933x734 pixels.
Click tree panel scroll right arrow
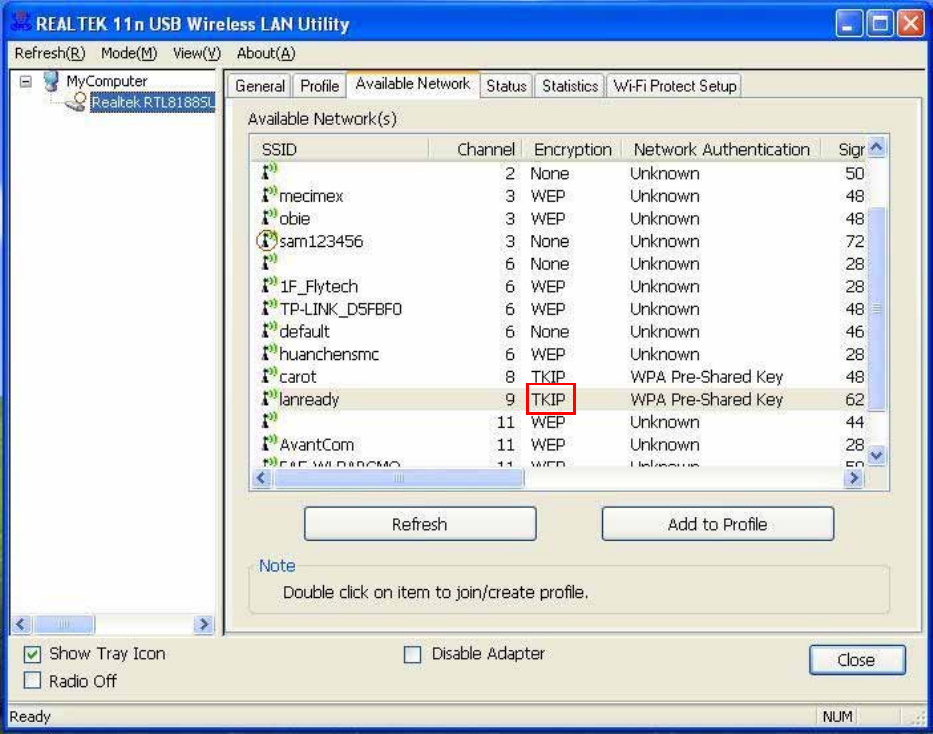(203, 624)
